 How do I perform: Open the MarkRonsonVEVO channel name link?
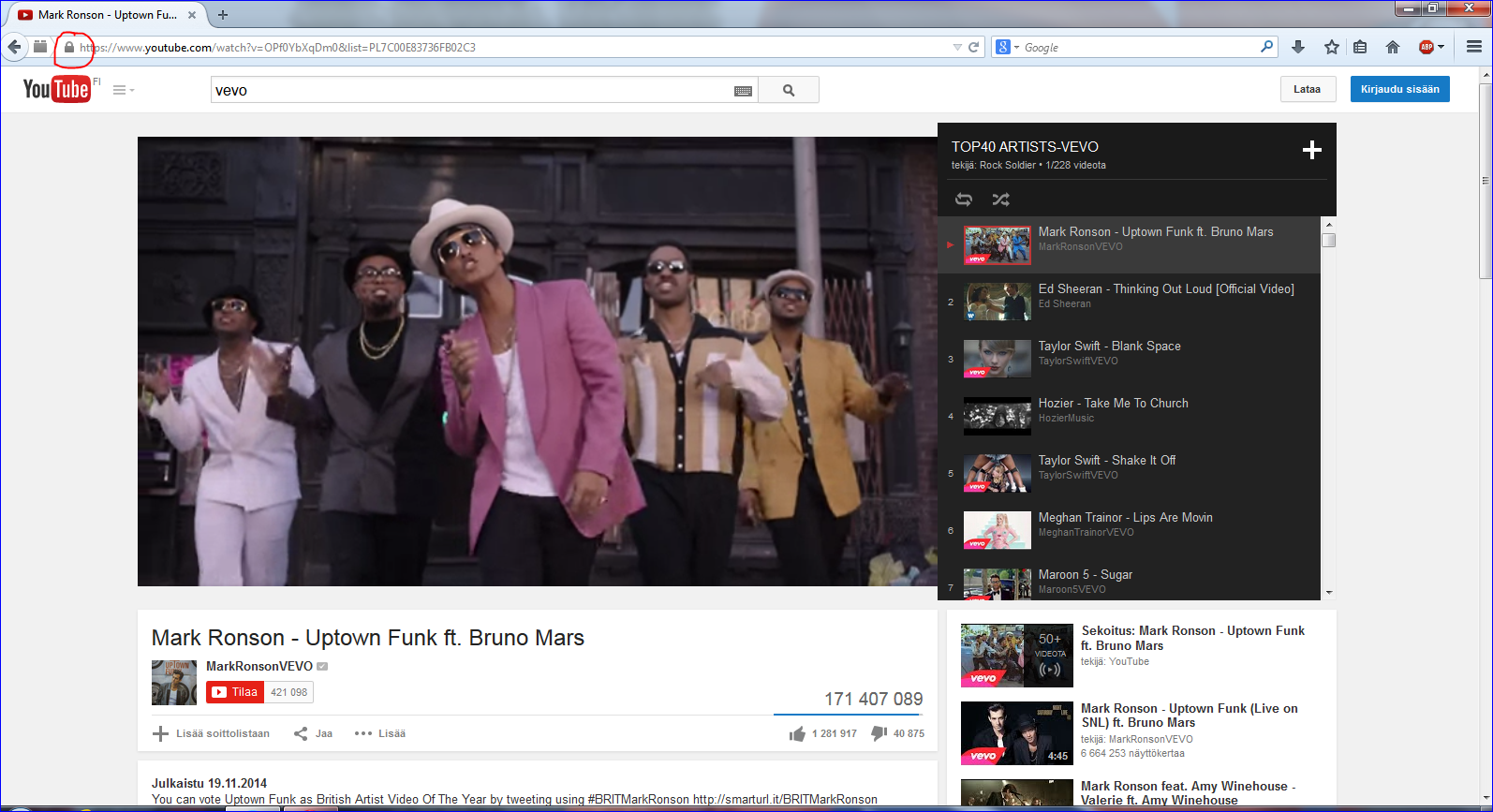(x=259, y=666)
